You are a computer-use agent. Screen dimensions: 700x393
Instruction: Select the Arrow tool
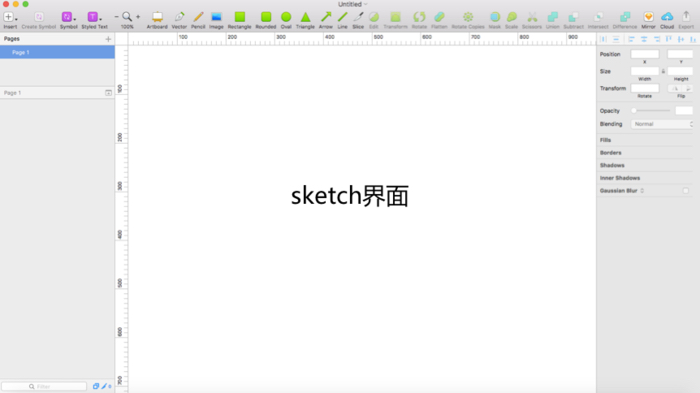click(326, 17)
